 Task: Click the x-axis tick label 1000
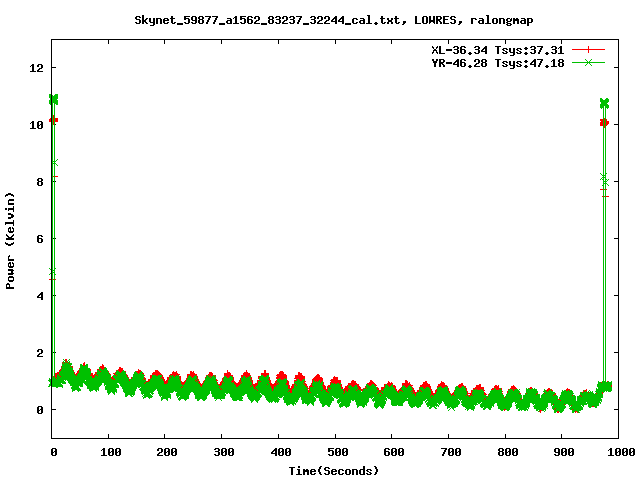coord(621,452)
